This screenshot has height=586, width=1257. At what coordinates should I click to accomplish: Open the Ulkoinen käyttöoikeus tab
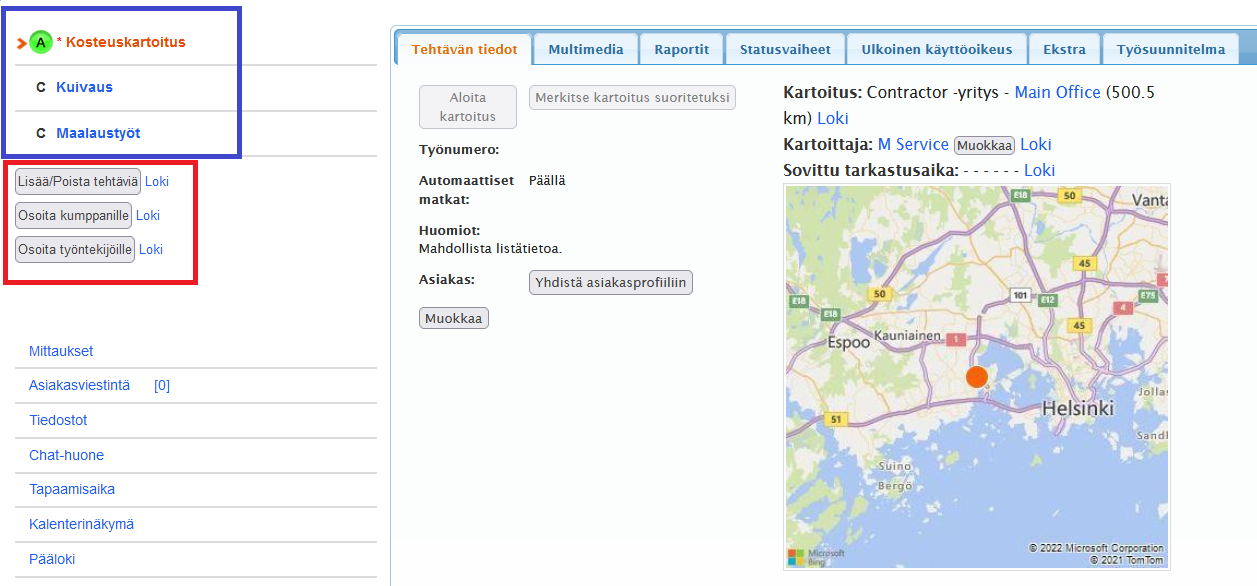pyautogui.click(x=936, y=49)
